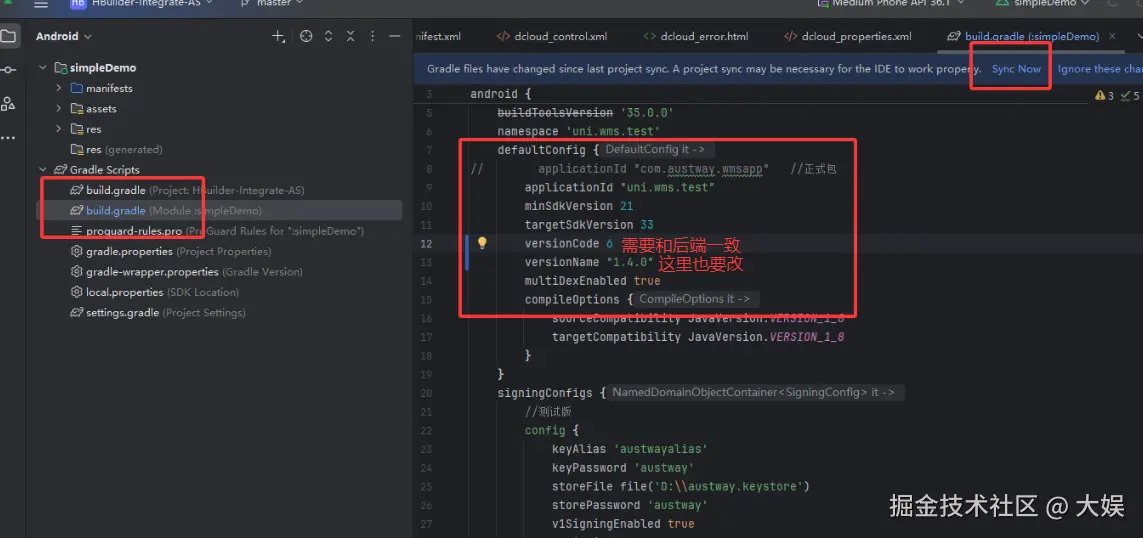1143x538 pixels.
Task: Open proguard-rules.pro file
Action: click(217, 231)
